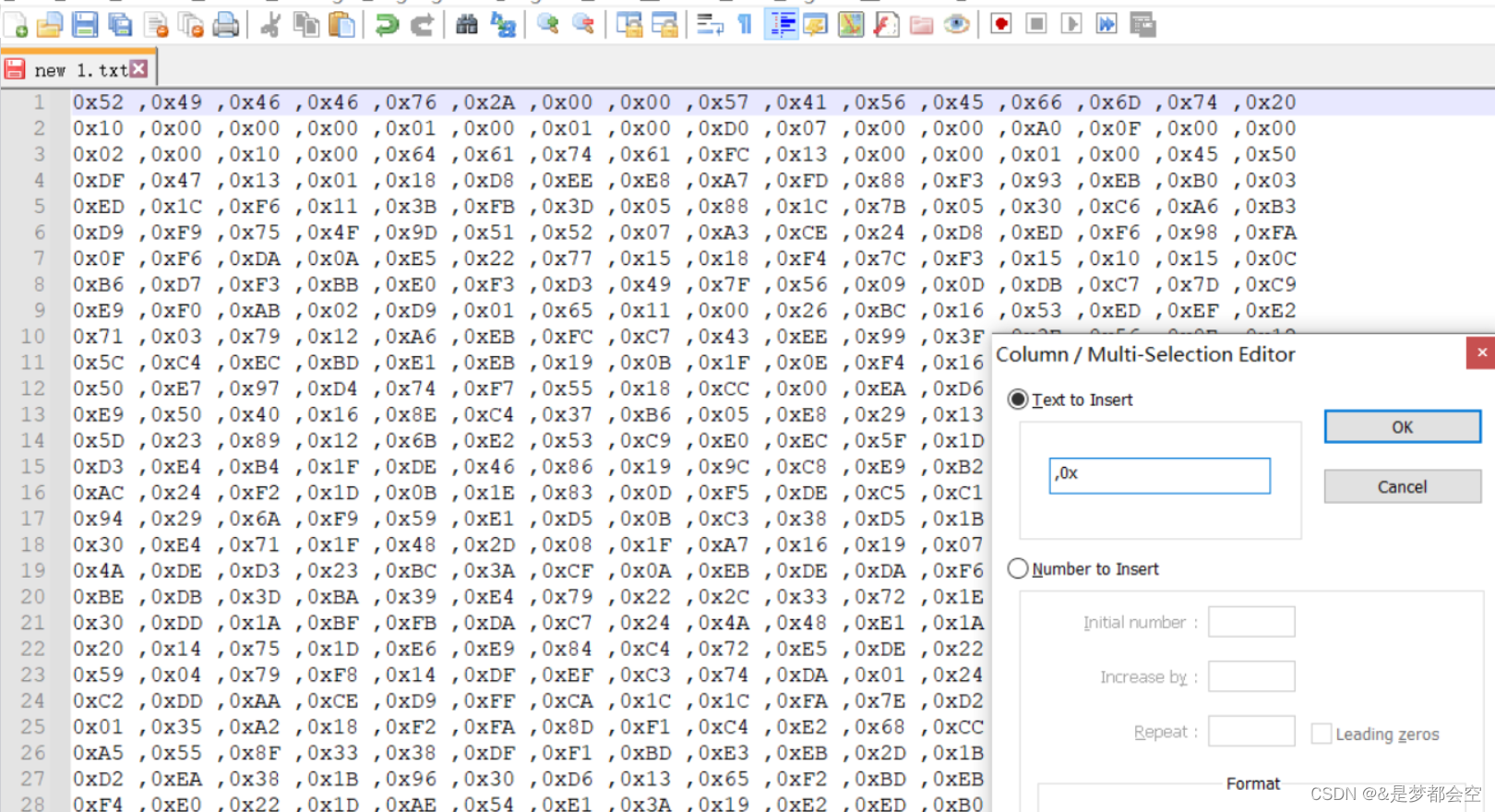Click line number 1 in the margin

tap(39, 102)
